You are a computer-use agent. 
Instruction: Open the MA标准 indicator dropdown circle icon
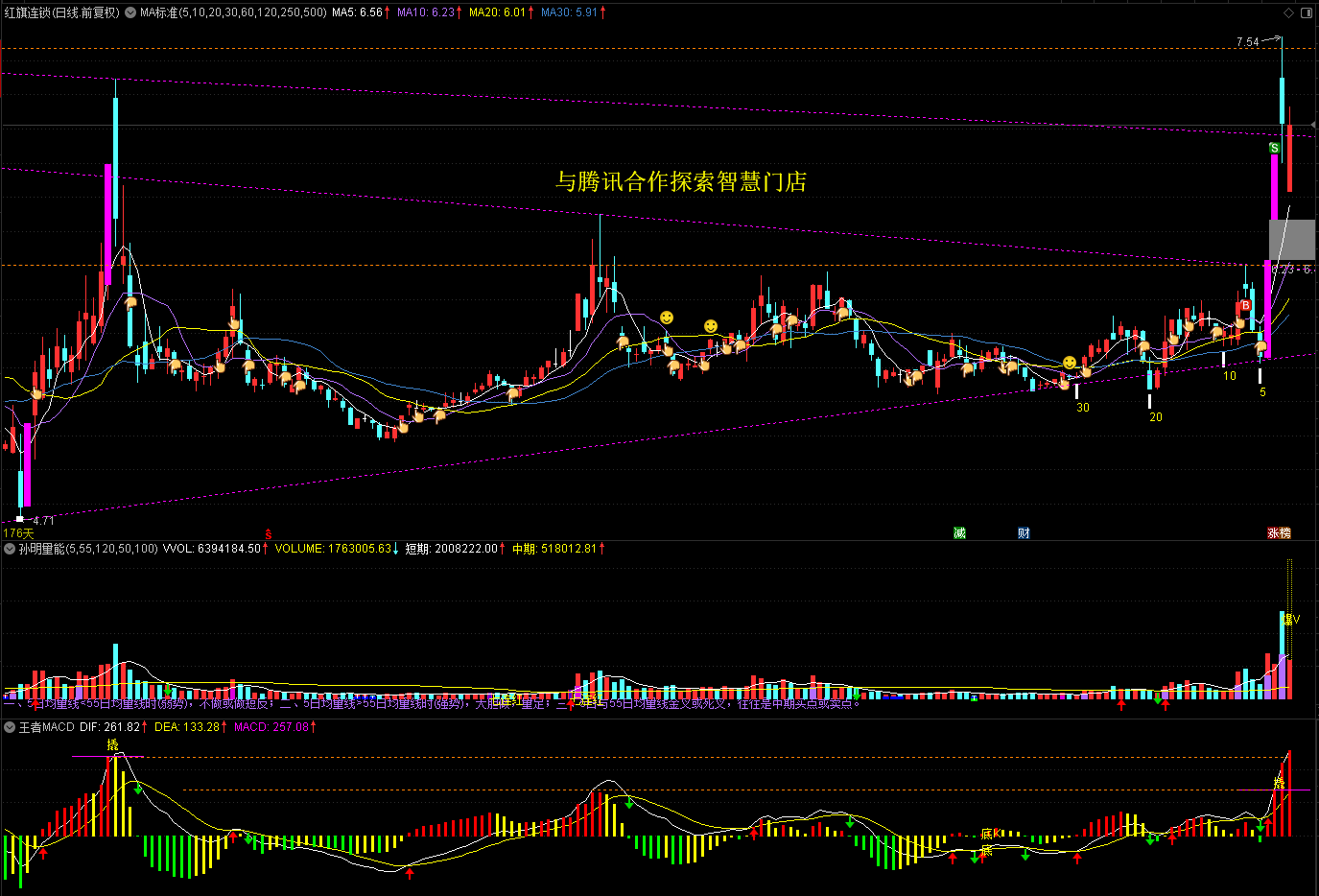pyautogui.click(x=130, y=12)
